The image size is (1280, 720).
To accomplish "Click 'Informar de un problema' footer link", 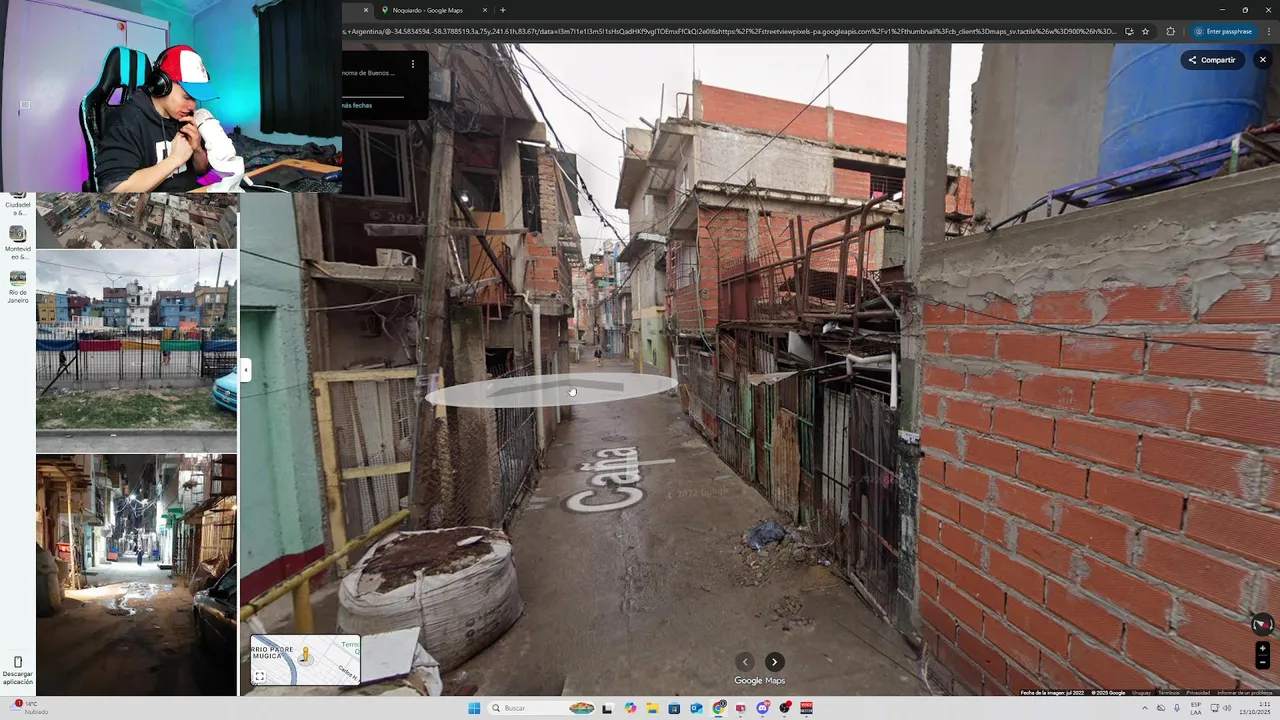I will (x=1245, y=693).
